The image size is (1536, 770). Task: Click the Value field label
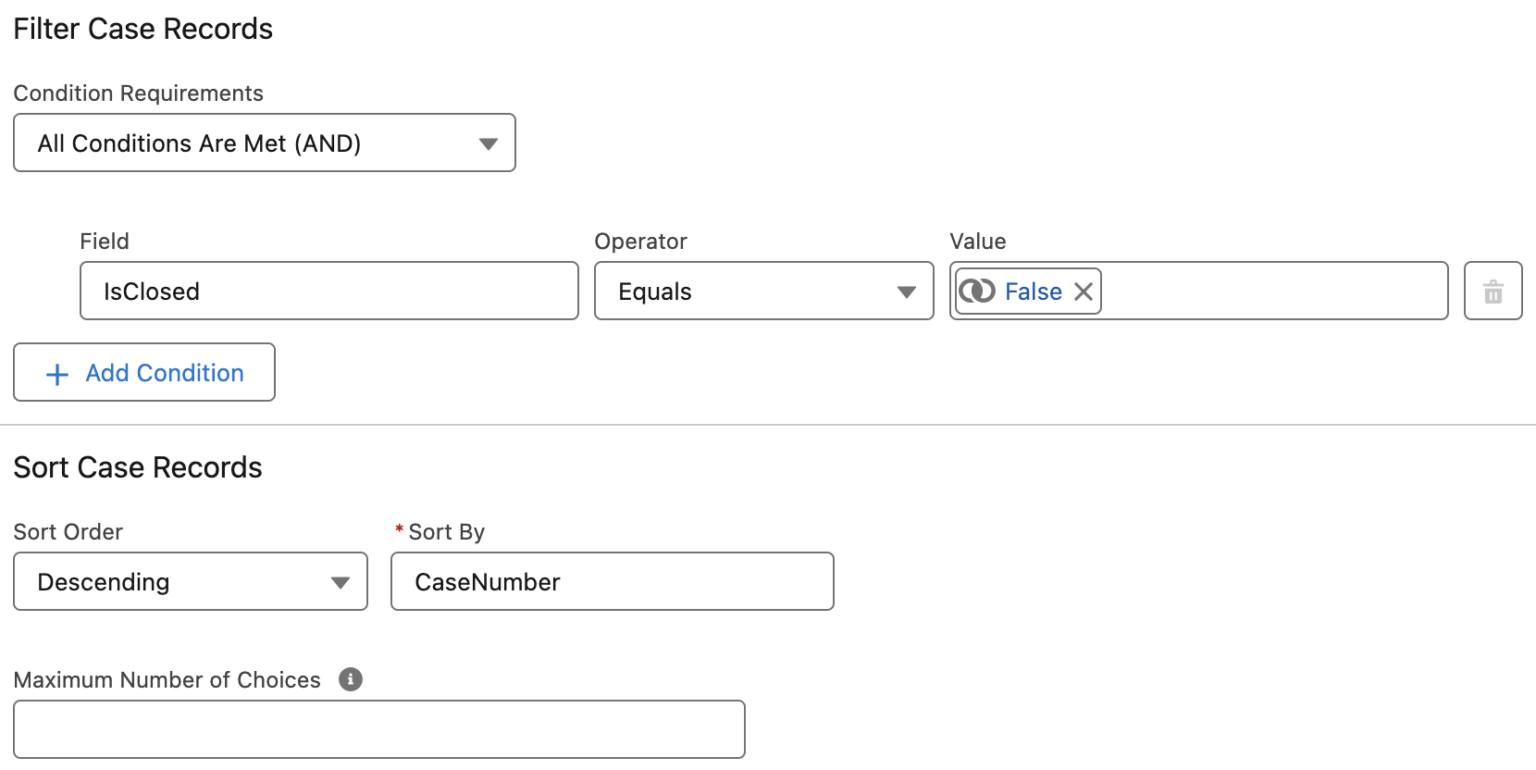coord(977,241)
